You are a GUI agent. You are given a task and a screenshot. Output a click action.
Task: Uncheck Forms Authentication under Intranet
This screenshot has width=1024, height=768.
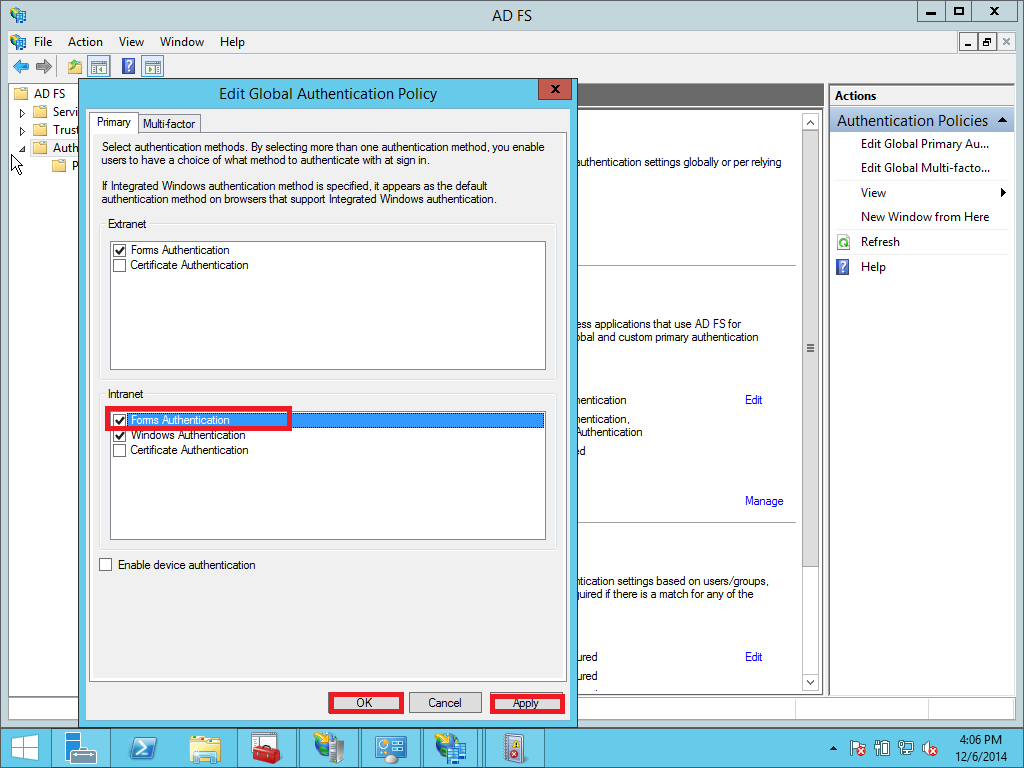(120, 420)
